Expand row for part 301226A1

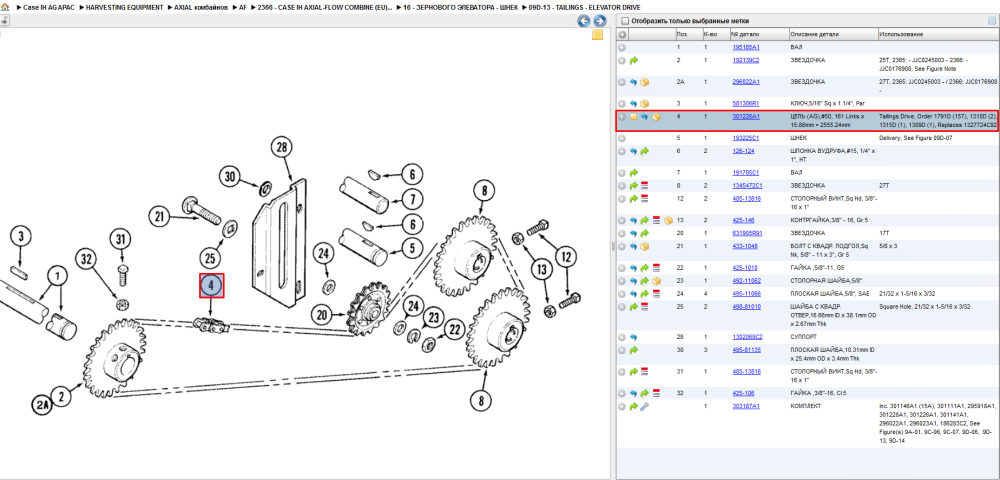(622, 117)
